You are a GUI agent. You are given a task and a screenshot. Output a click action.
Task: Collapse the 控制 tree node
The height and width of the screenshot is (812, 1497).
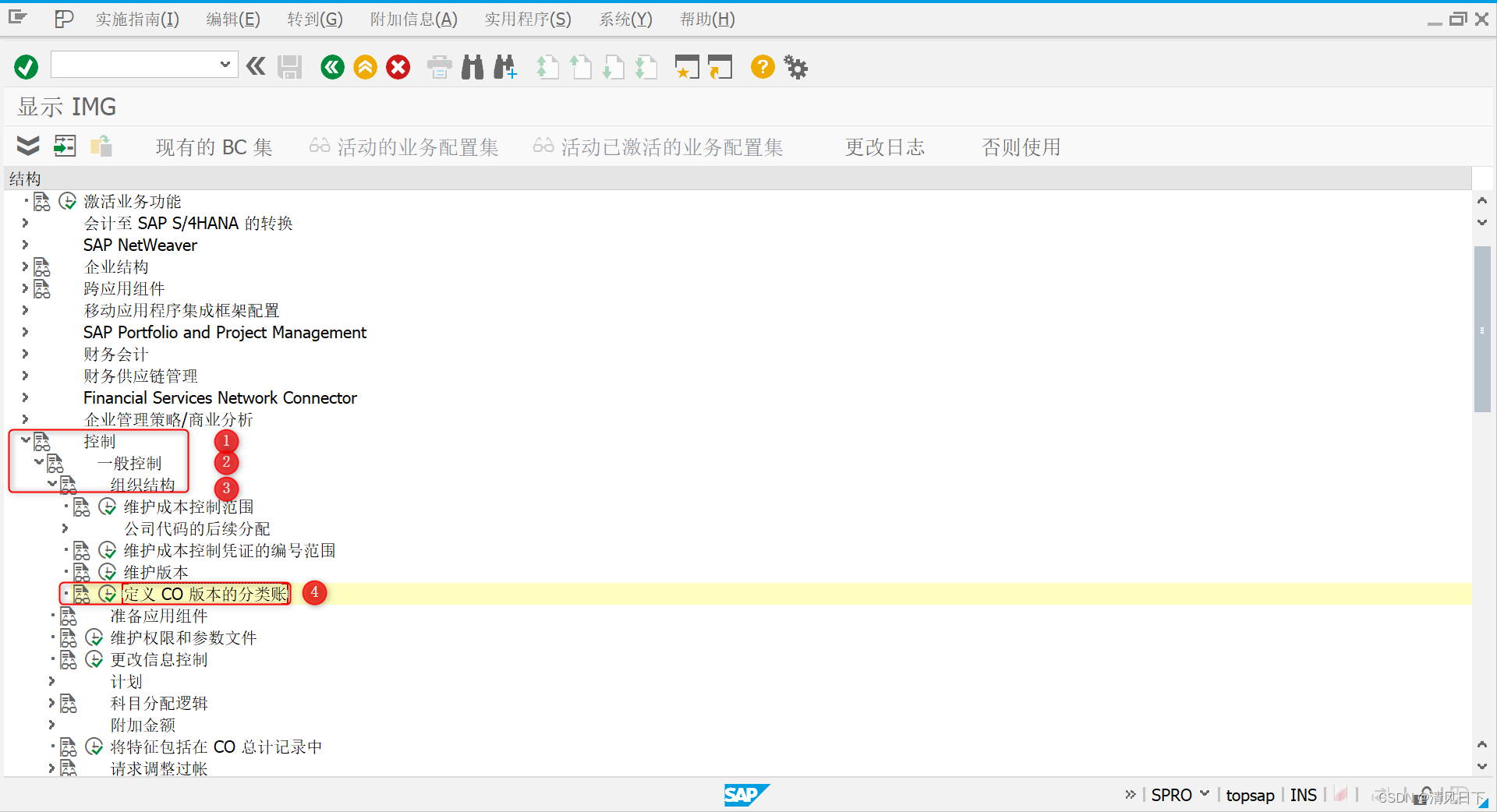point(26,440)
